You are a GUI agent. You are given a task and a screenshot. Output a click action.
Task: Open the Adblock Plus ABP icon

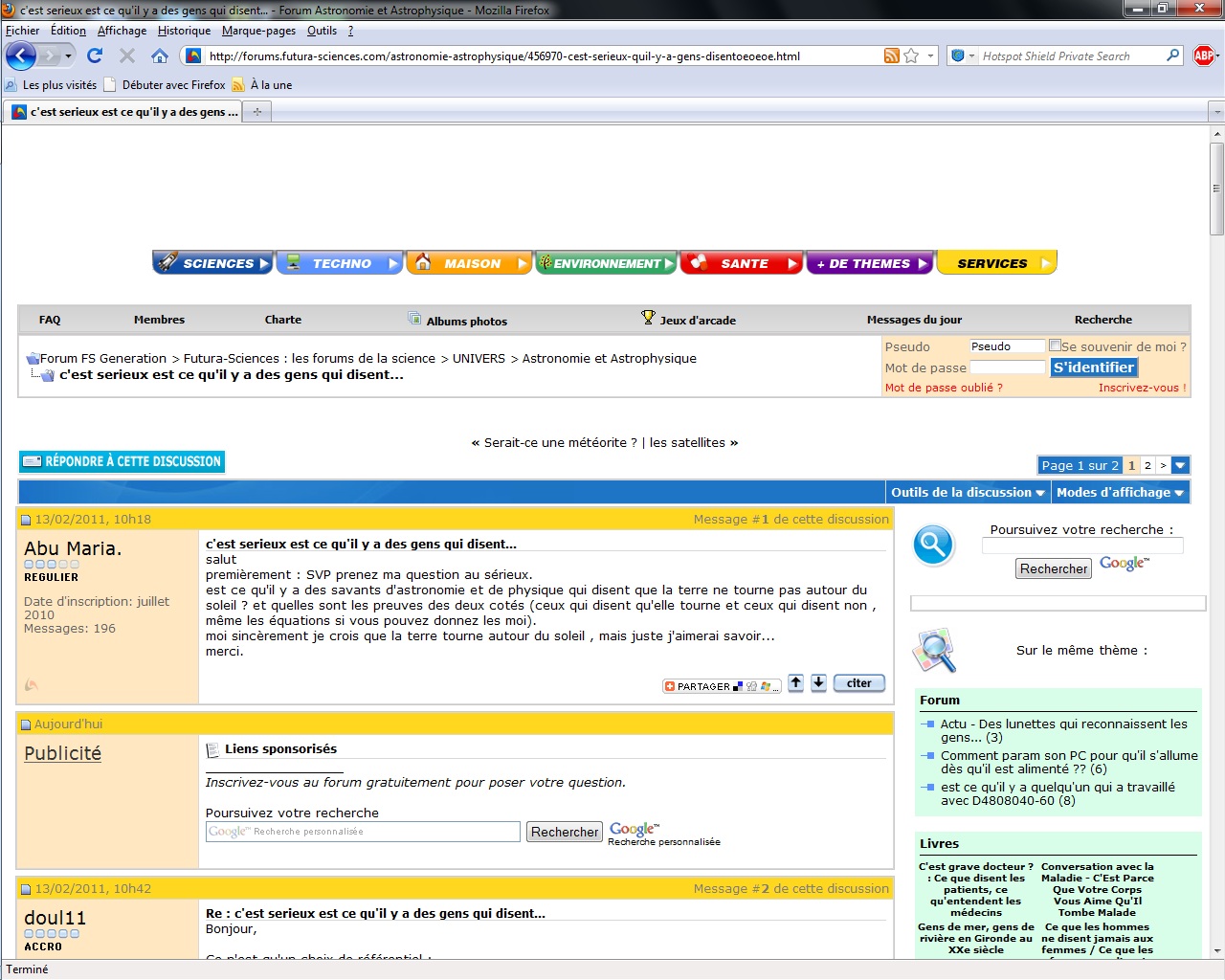pos(1203,56)
